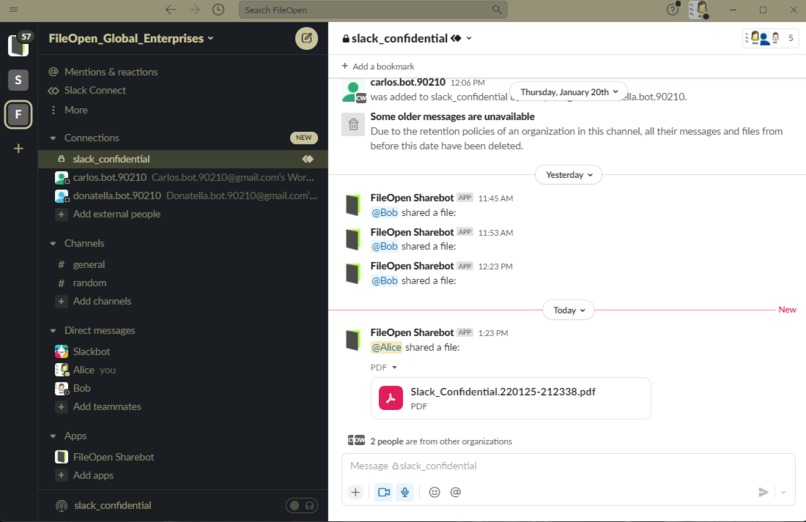This screenshot has height=522, width=806.
Task: Add a new workspace plus icon
Action: (19, 148)
